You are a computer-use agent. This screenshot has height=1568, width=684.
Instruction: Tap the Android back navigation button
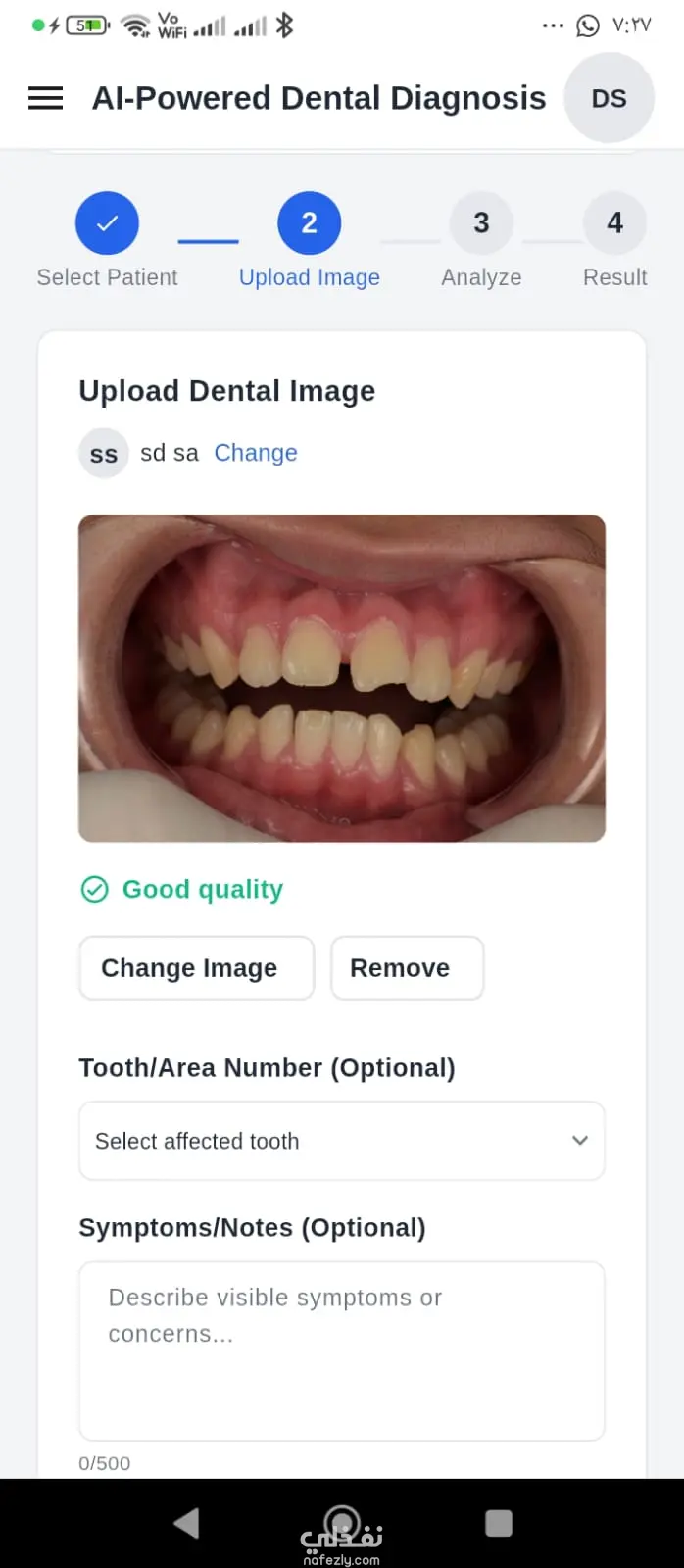186,1523
